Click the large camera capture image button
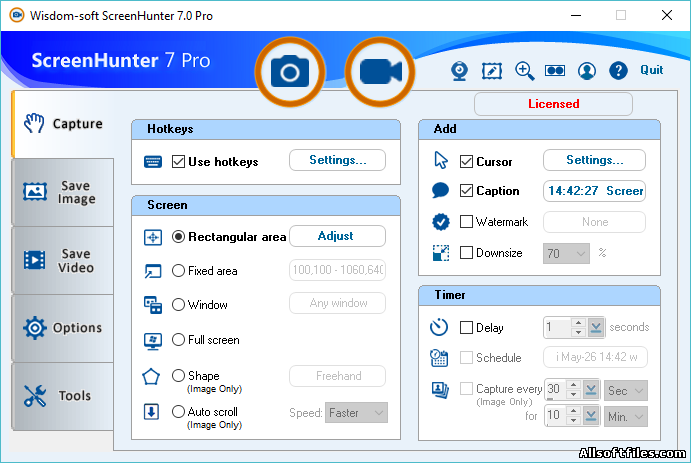The width and height of the screenshot is (691, 463). point(290,72)
